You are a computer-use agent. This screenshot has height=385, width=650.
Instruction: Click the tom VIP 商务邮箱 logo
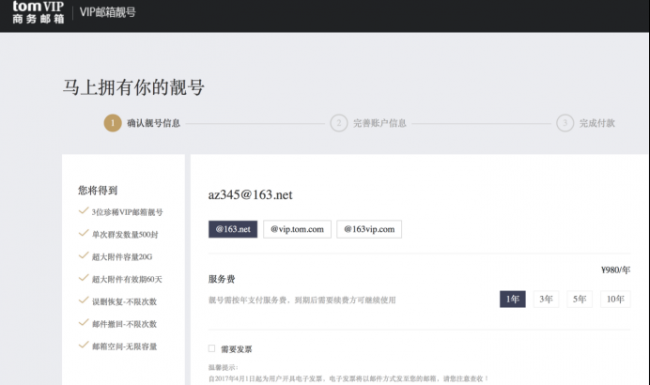[x=38, y=12]
